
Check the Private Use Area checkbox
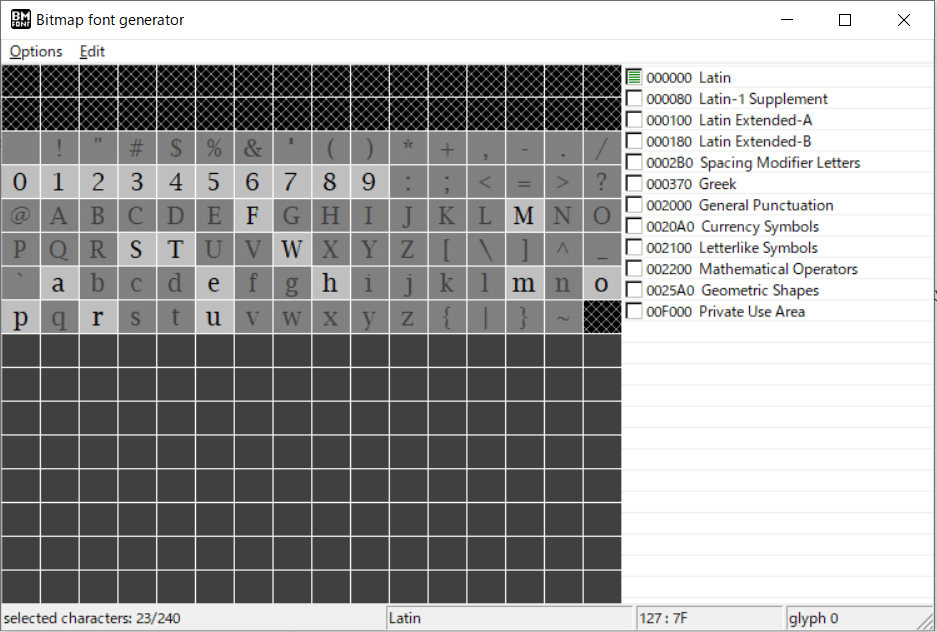coord(634,311)
